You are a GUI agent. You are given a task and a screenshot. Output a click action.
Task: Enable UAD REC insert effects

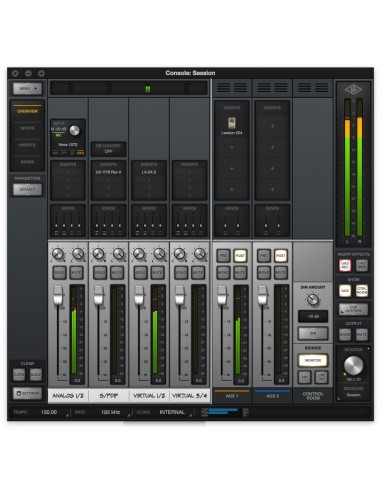(x=345, y=265)
